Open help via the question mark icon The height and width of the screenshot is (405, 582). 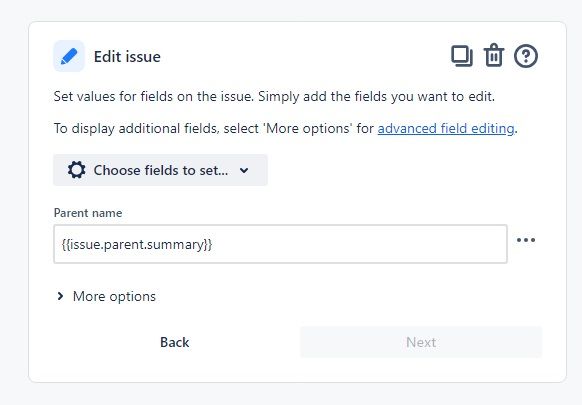coord(526,56)
